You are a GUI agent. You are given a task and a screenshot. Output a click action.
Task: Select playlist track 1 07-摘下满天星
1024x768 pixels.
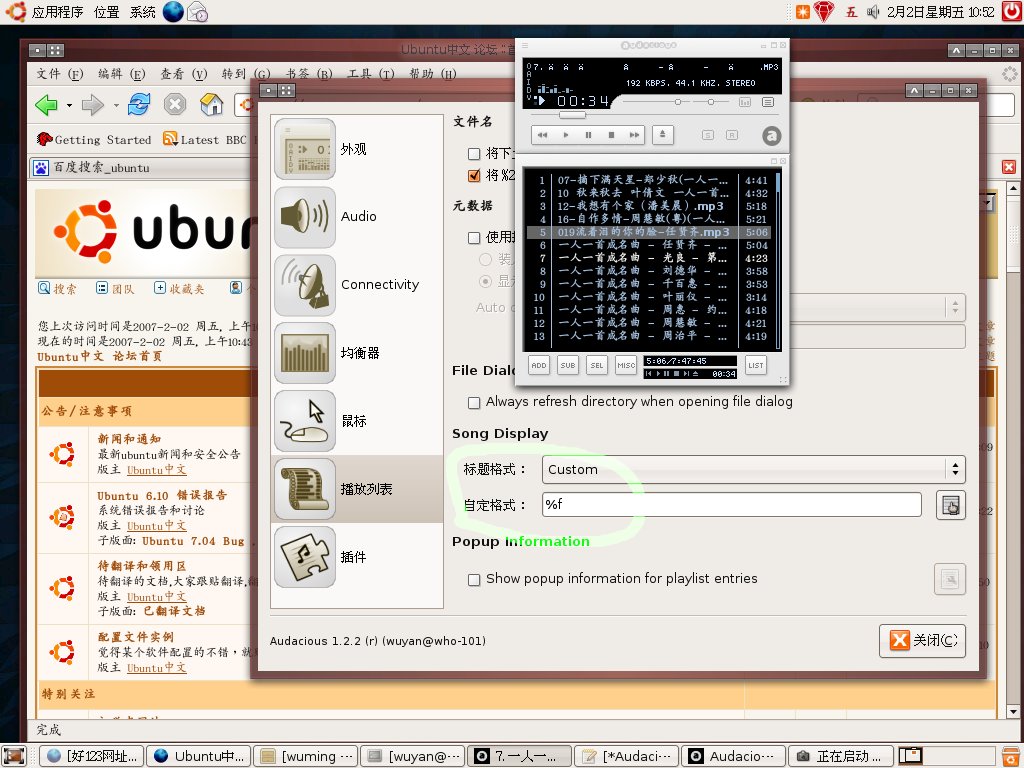pyautogui.click(x=650, y=180)
